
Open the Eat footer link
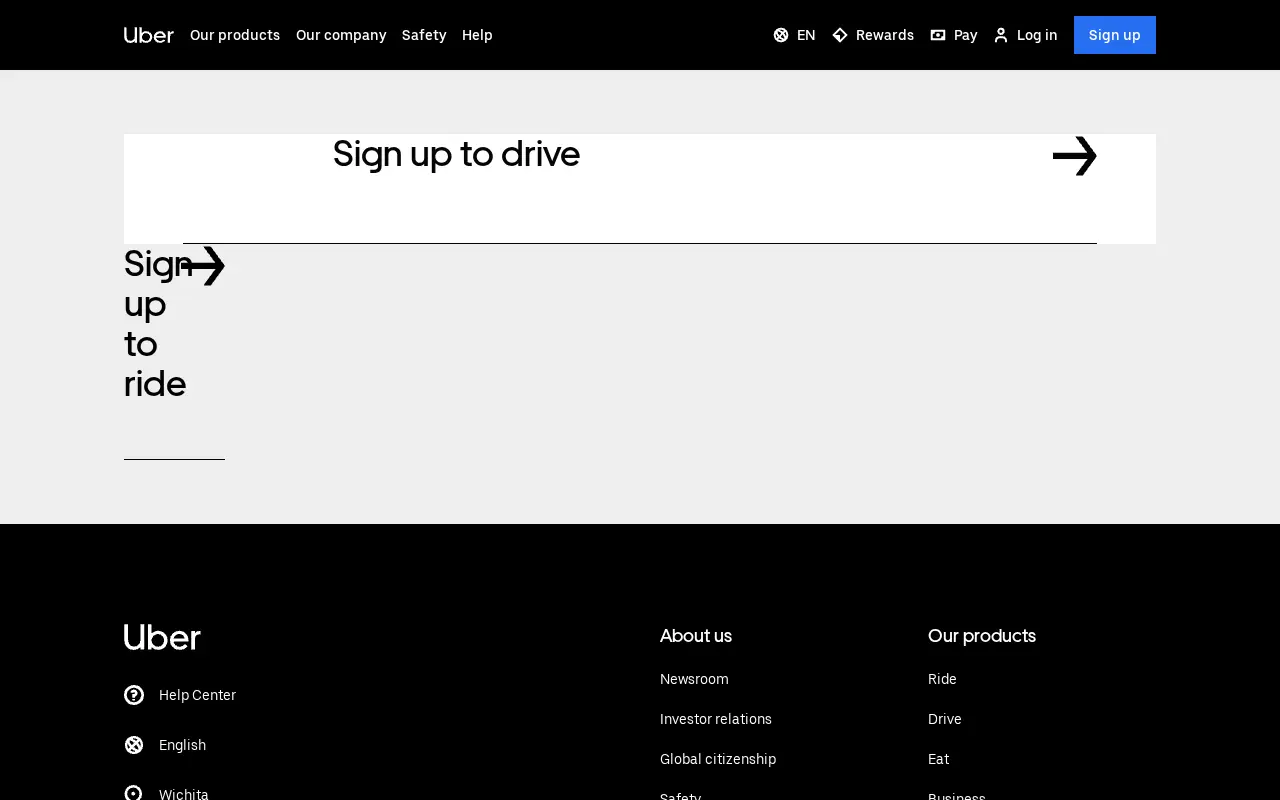point(938,759)
